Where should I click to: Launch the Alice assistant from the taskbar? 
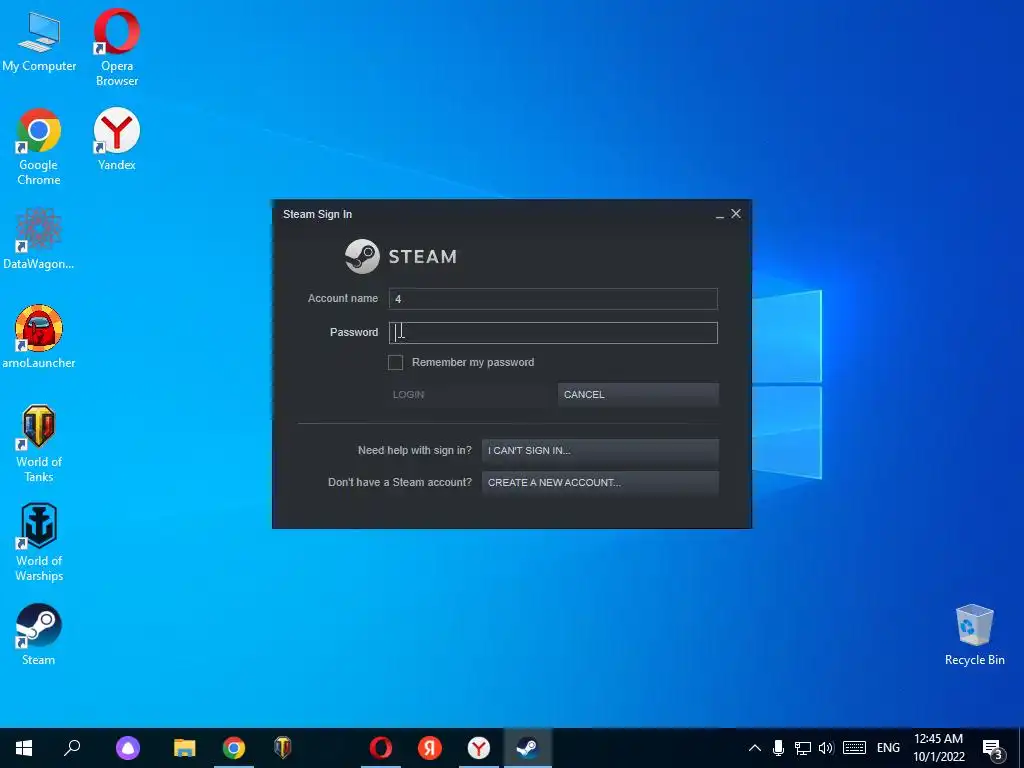[128, 748]
